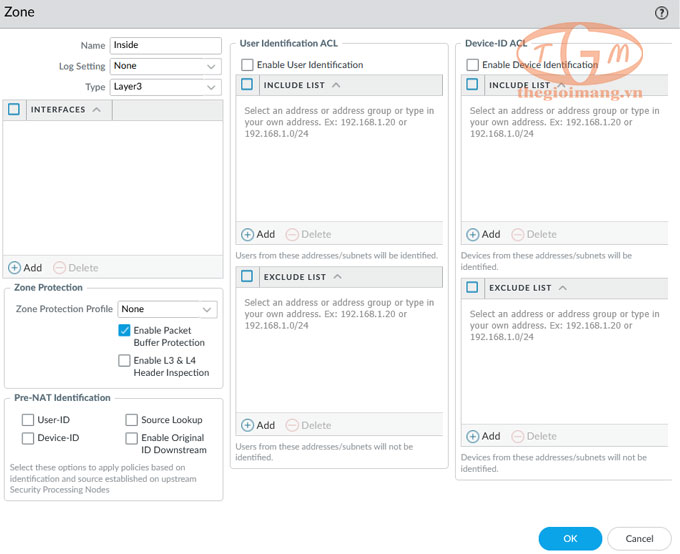Open the Zone Protection Profile dropdown
Screen dimensions: 680x554
tap(167, 309)
